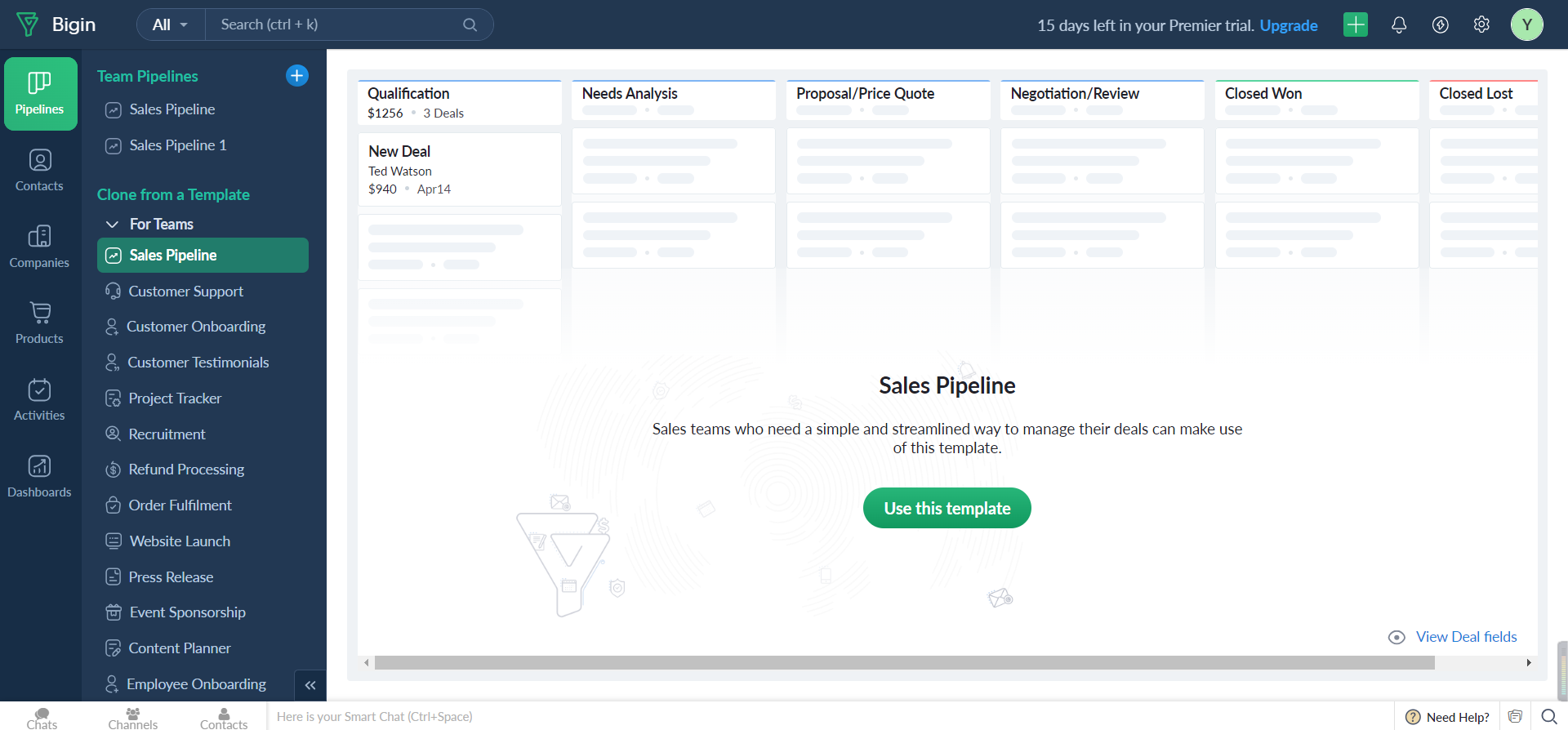1568x730 pixels.
Task: Open the Companies module
Action: 39,247
